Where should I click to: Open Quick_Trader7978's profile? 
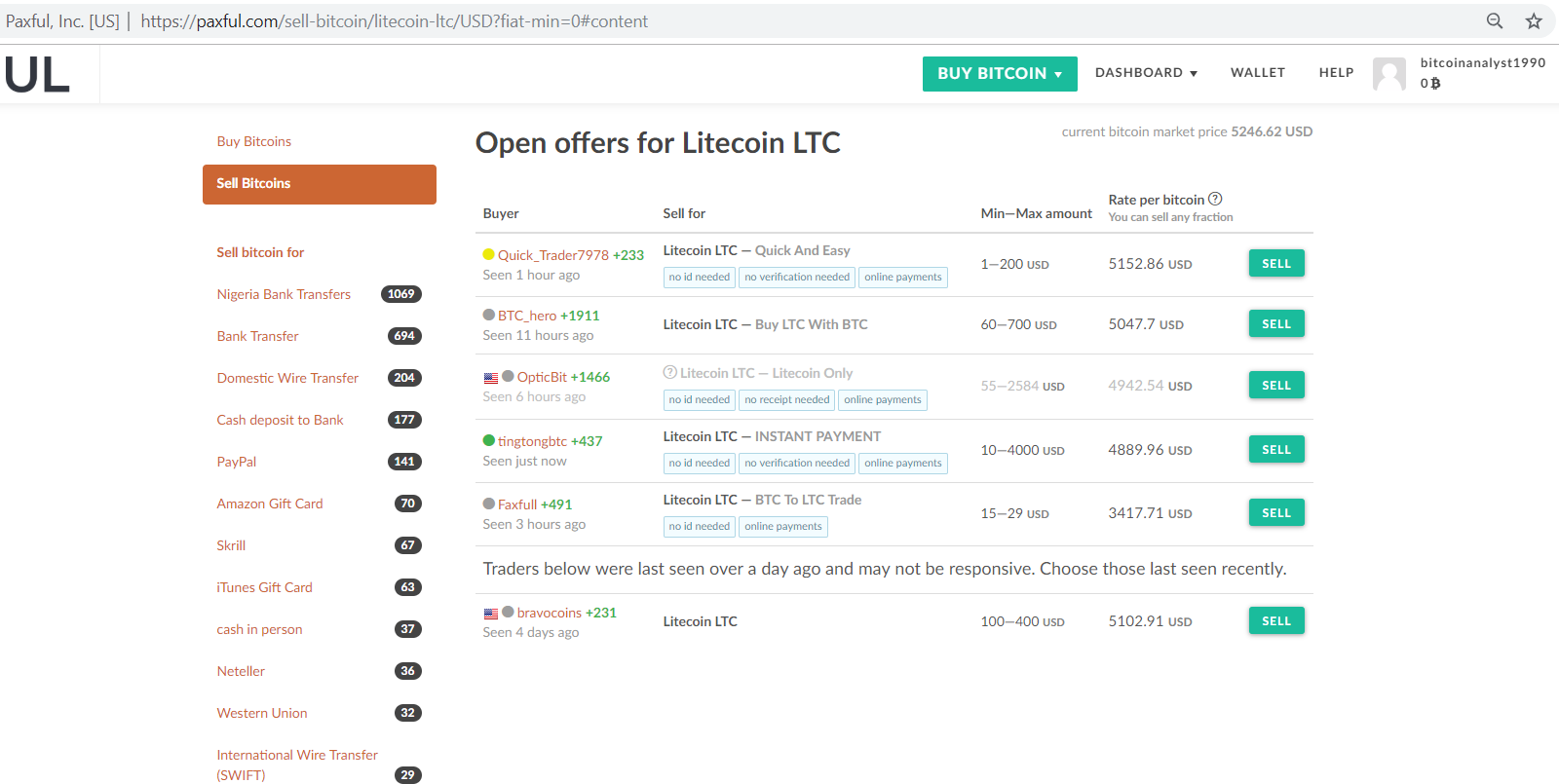[552, 255]
